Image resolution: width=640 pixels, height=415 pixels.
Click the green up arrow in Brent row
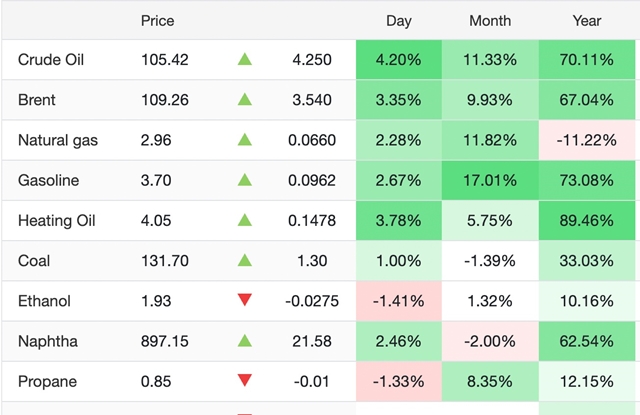244,99
